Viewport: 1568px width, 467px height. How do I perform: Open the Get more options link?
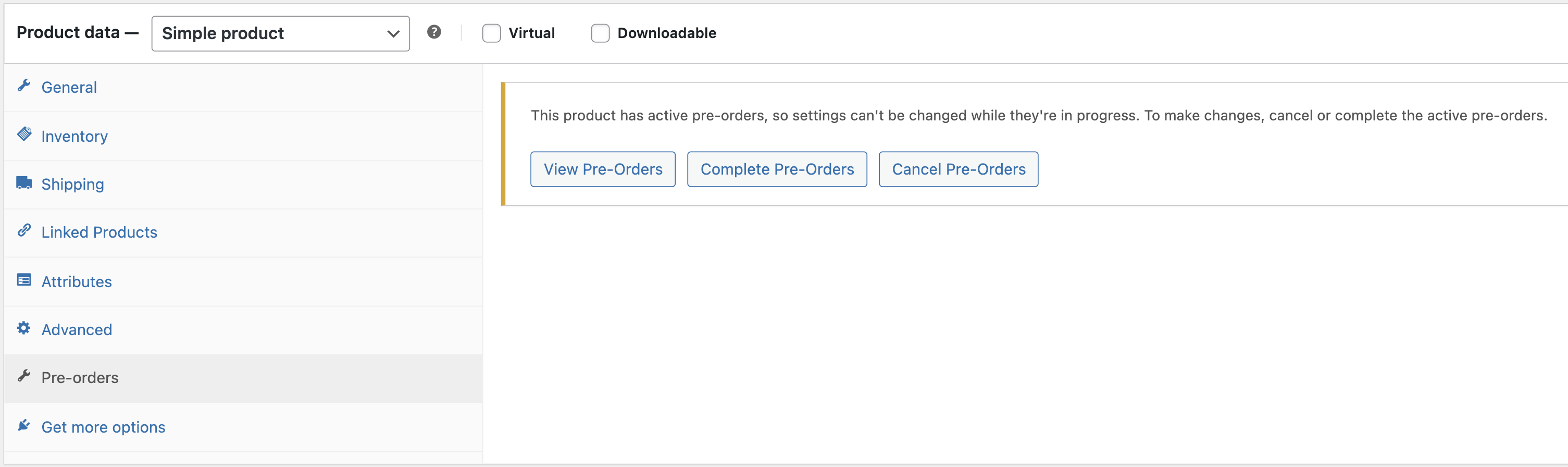(x=104, y=427)
